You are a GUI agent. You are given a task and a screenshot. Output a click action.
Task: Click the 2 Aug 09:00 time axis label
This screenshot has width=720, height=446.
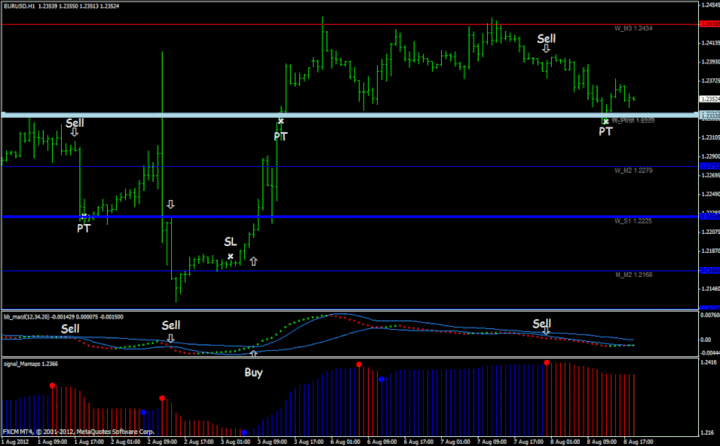[x=162, y=442]
